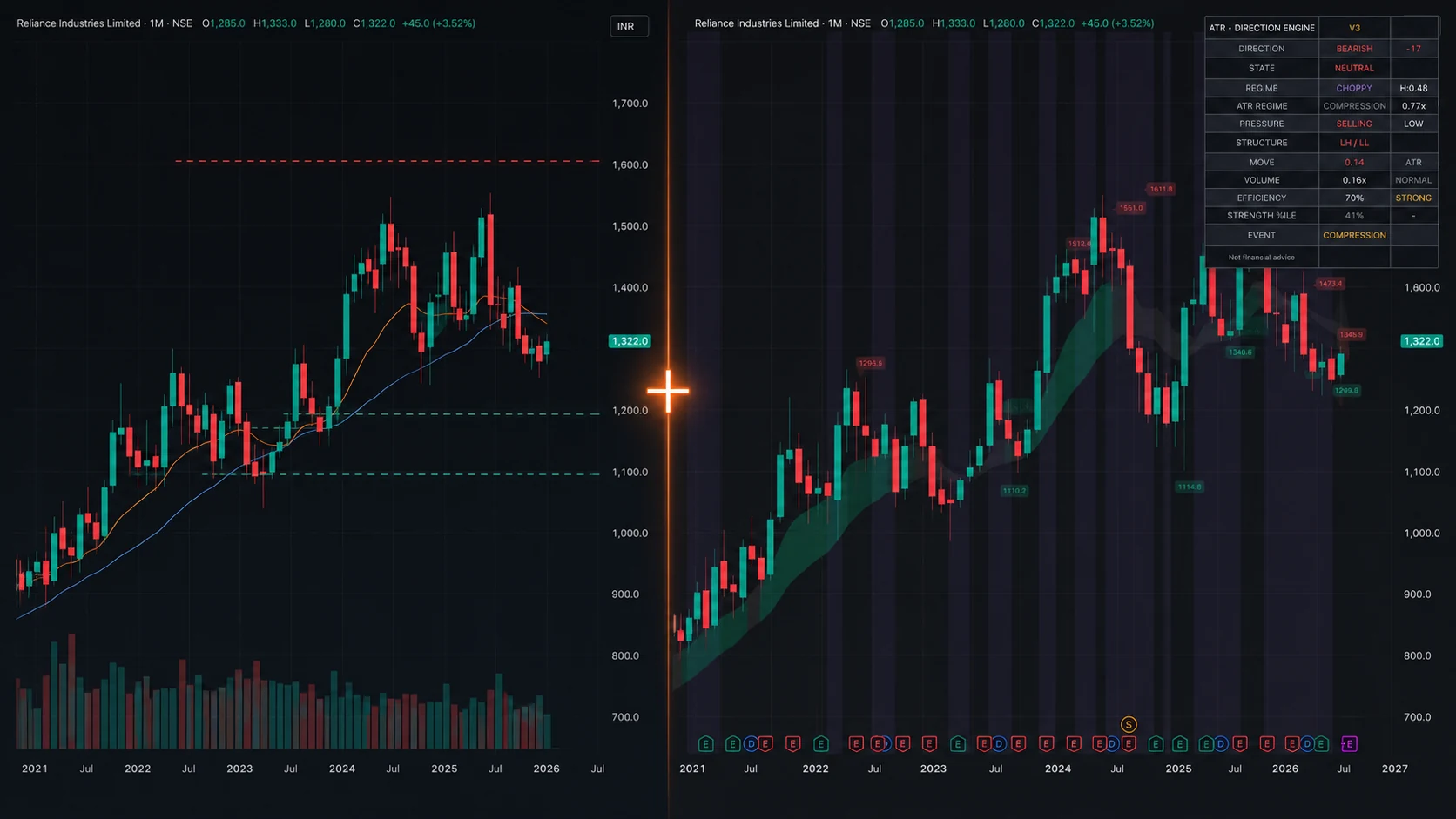Click 2027 on the right time axis
This screenshot has height=819, width=1456.
point(1394,769)
